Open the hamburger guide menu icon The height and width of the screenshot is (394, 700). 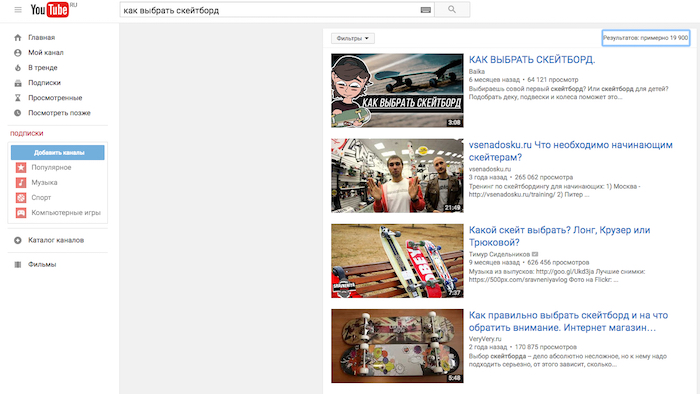(18, 9)
